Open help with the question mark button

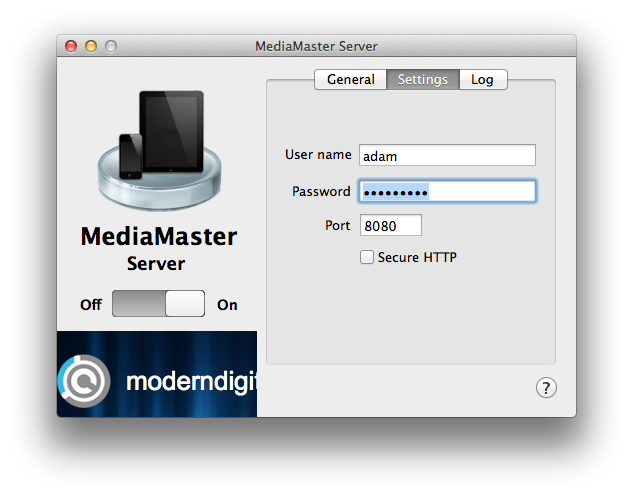(x=546, y=388)
